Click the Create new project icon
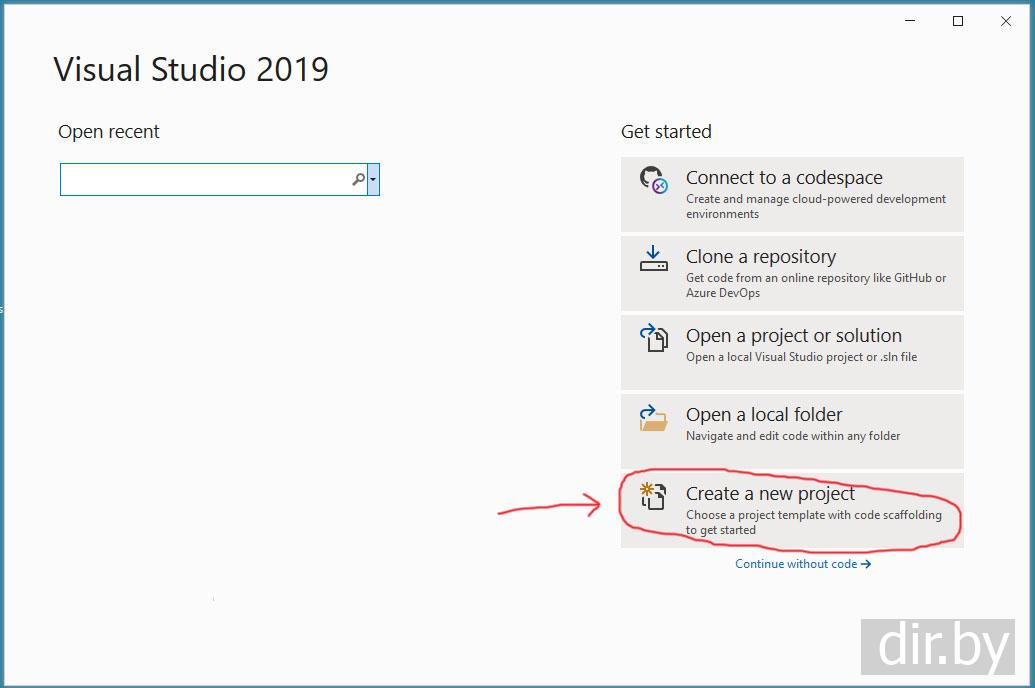This screenshot has height=688, width=1035. (653, 496)
